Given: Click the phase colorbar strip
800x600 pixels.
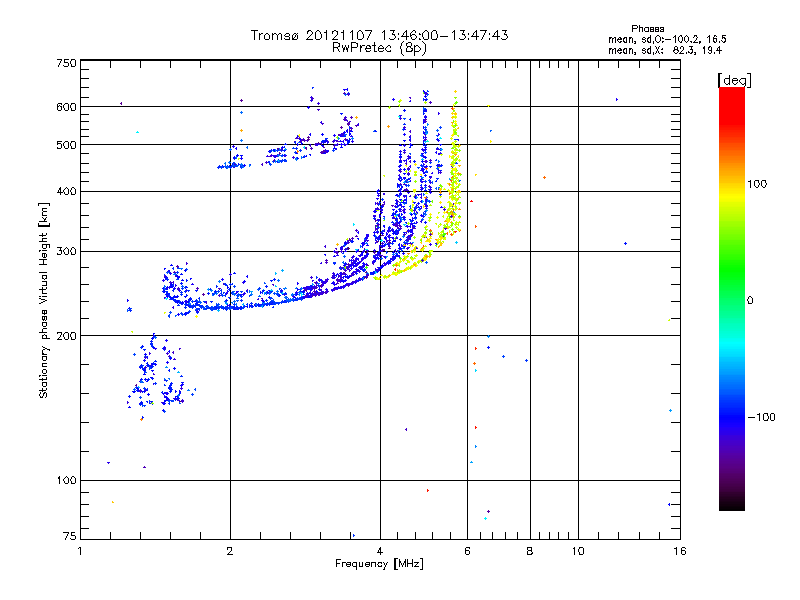Looking at the screenshot, I should click(732, 299).
